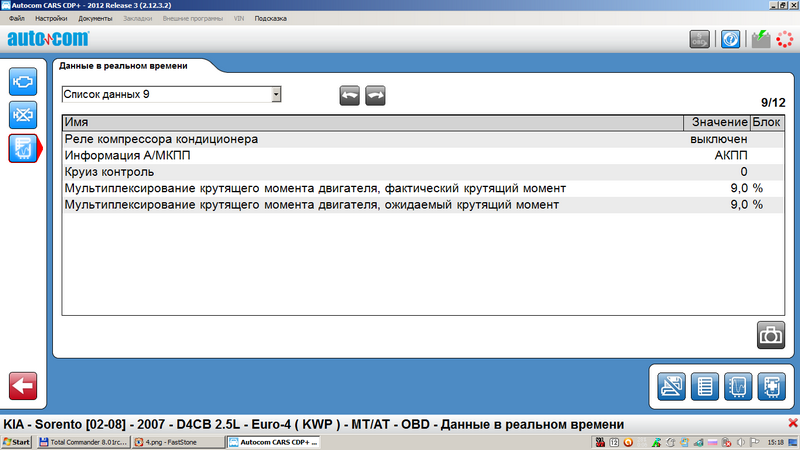This screenshot has width=800, height=450.
Task: Click the ECU chip icon bottom right
Action: (x=771, y=386)
